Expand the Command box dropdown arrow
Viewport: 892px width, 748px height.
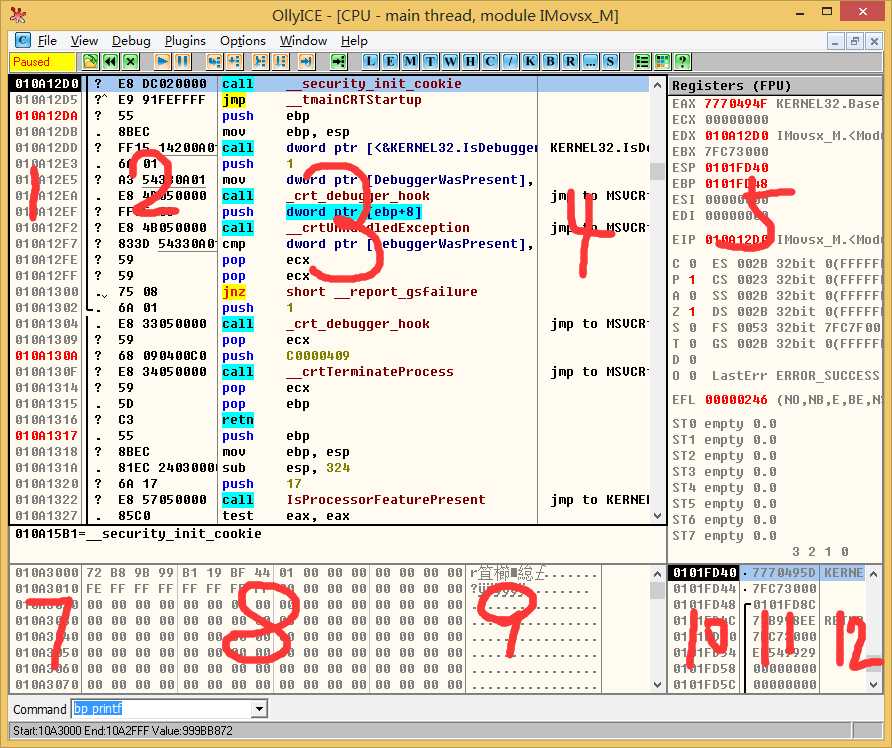coord(259,709)
